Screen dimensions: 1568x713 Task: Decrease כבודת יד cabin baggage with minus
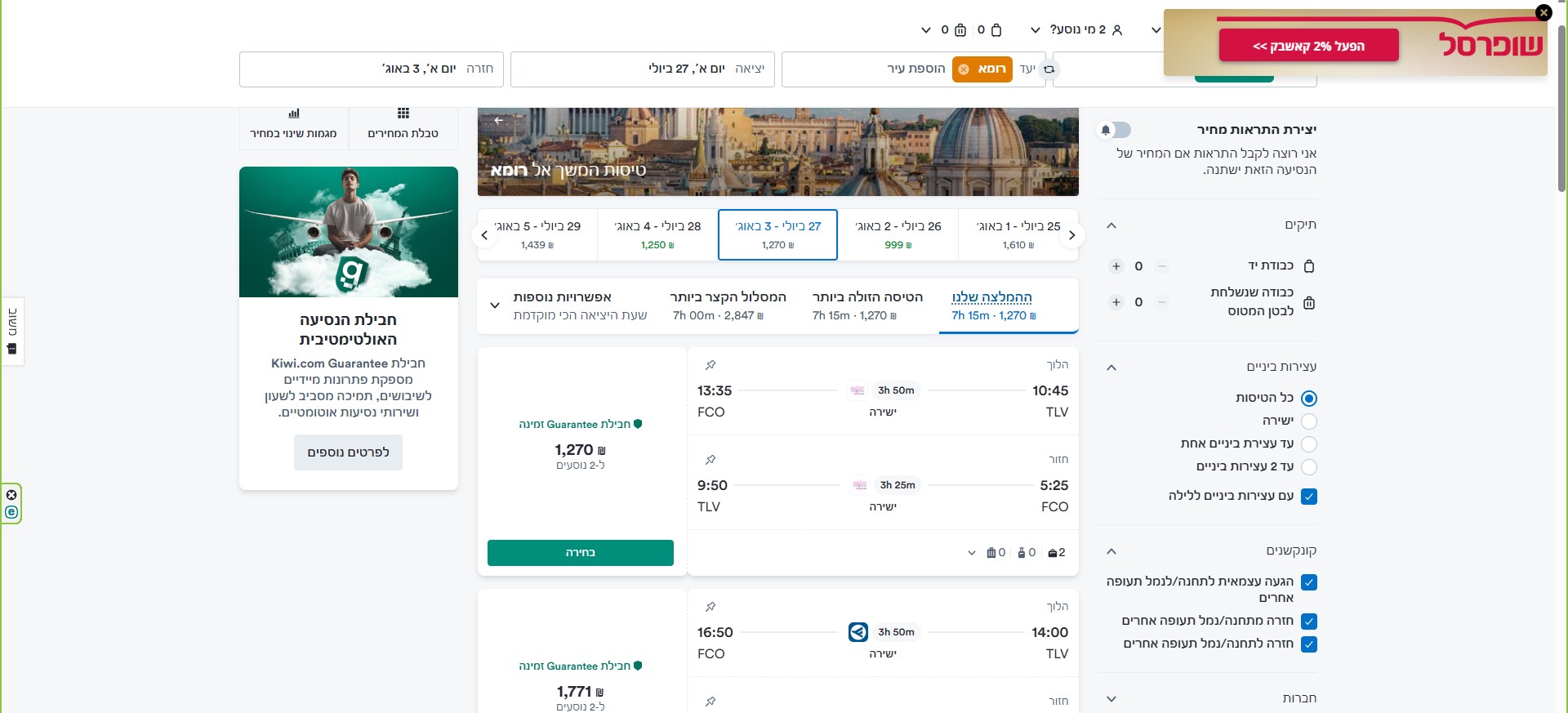coord(1161,266)
